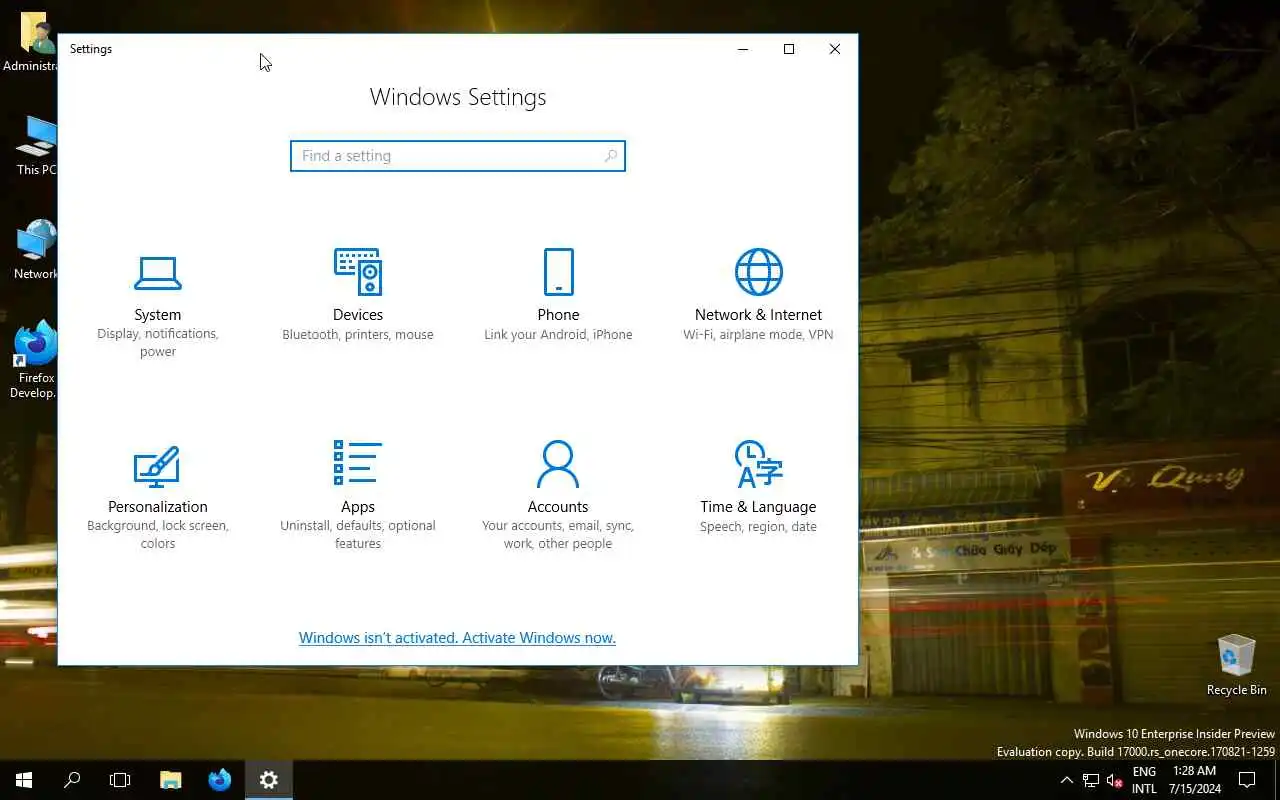Image resolution: width=1280 pixels, height=800 pixels.
Task: Select the Firefox Developer desktop shortcut
Action: 36,360
